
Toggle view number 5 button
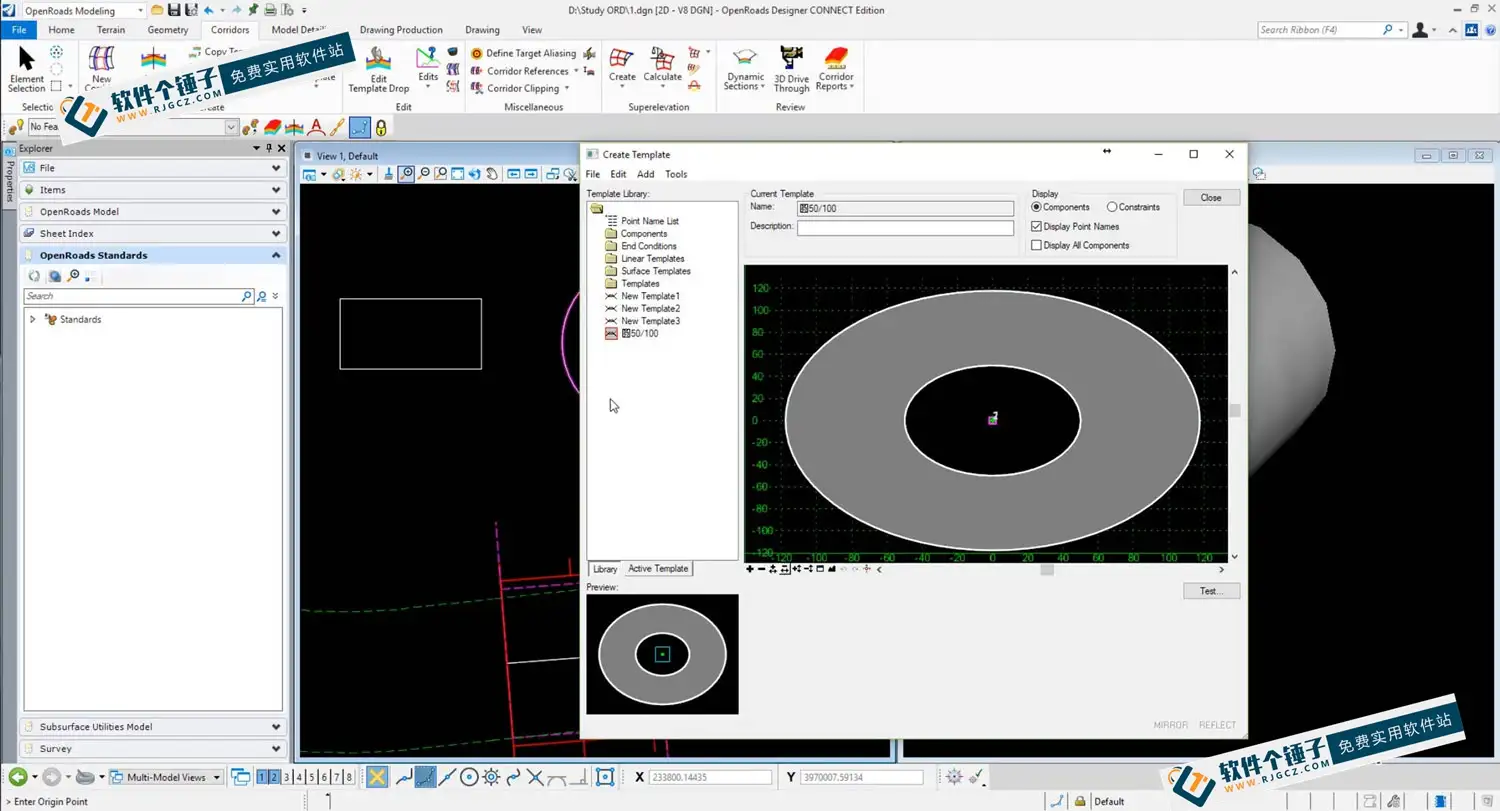coord(311,777)
